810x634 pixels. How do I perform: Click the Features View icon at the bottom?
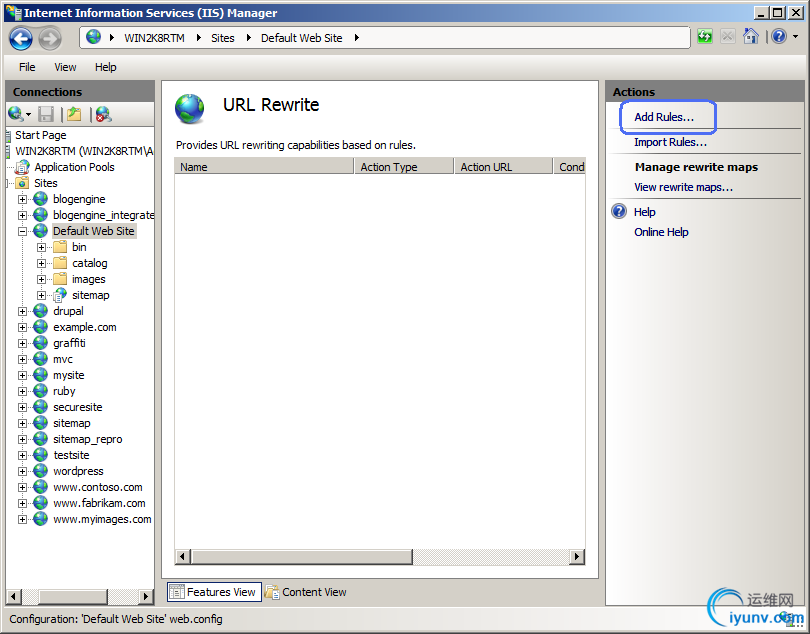(177, 592)
